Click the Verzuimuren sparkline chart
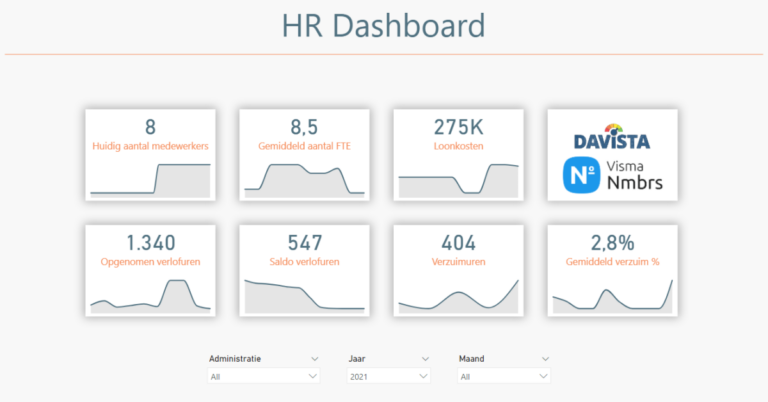This screenshot has width=768, height=402. 458,296
